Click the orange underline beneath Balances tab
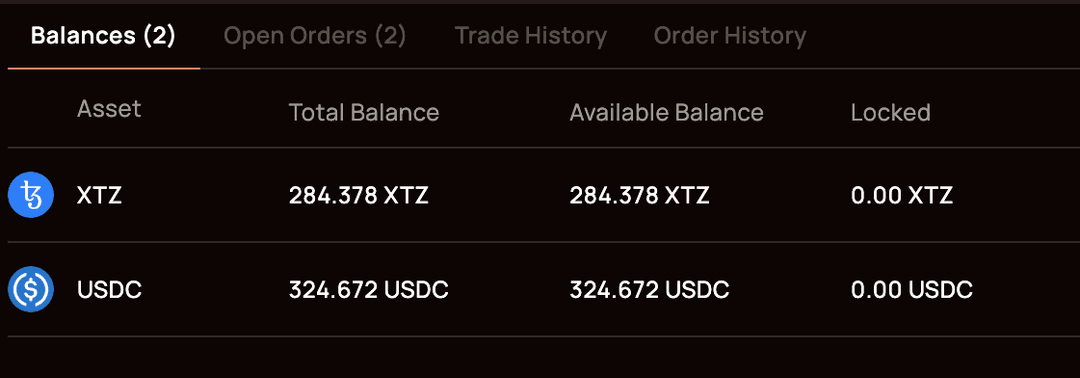Image resolution: width=1080 pixels, height=378 pixels. click(104, 68)
